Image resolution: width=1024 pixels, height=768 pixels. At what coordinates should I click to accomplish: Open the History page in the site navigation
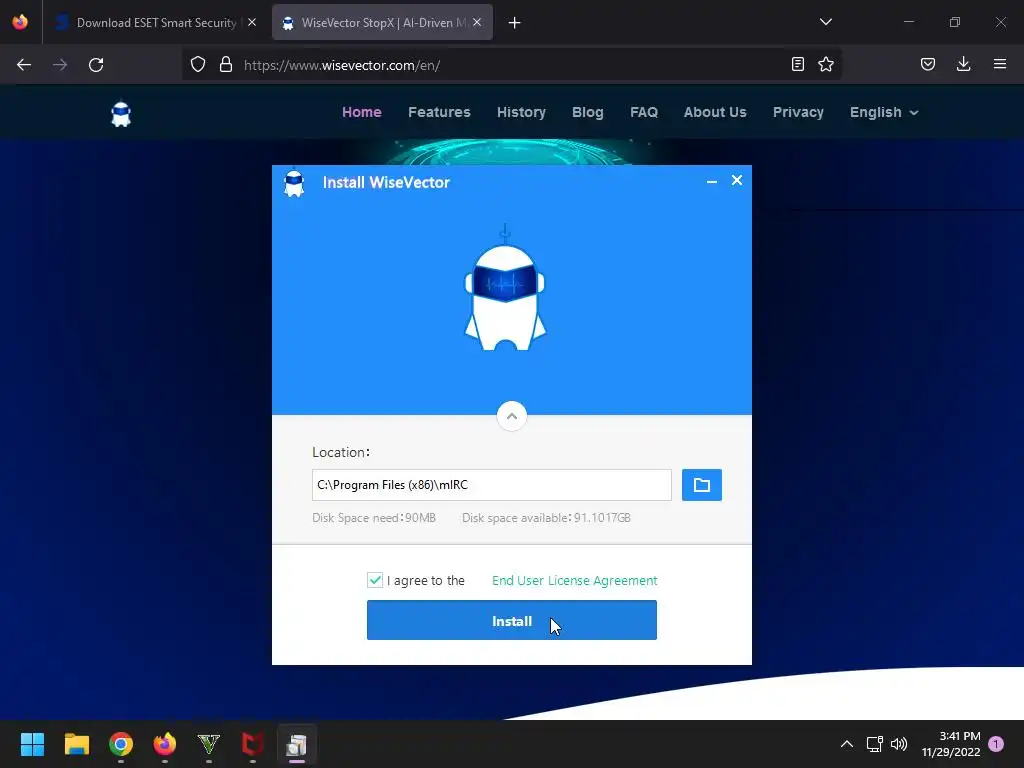[521, 112]
